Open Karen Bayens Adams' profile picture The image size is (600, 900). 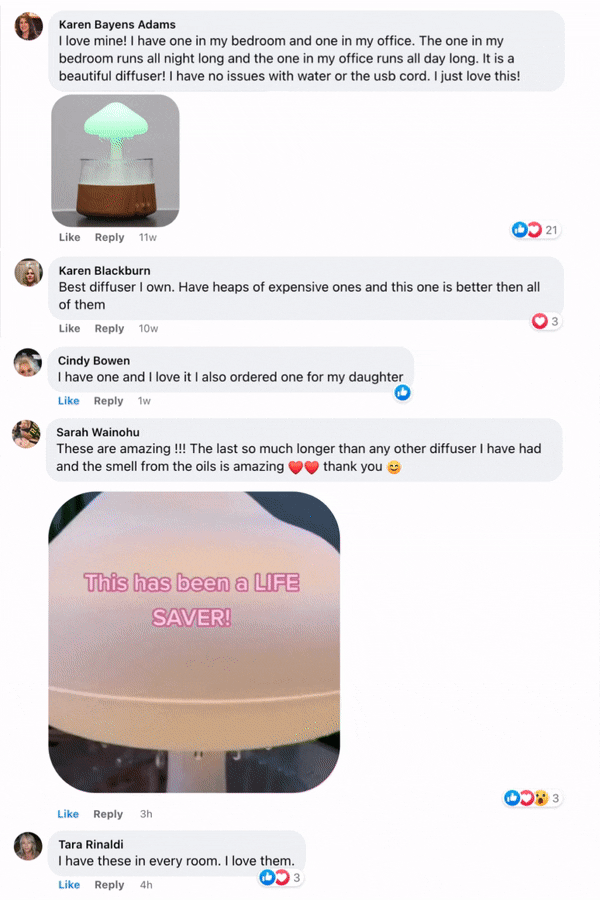(x=29, y=26)
